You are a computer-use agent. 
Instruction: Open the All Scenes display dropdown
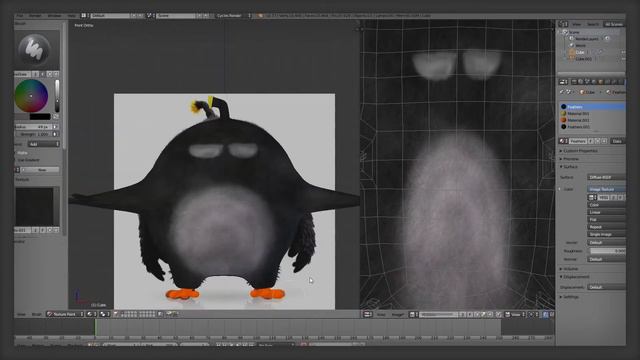click(613, 24)
